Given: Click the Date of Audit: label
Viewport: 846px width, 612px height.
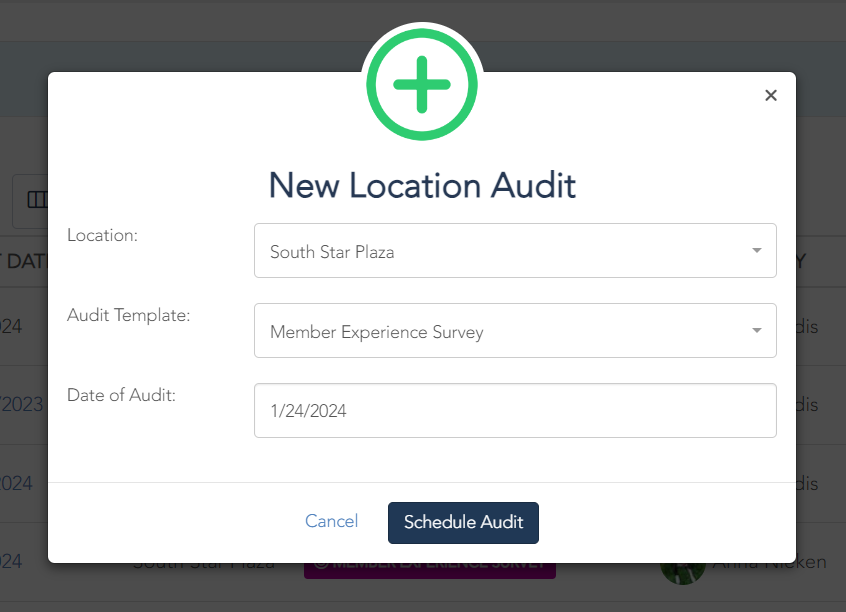Looking at the screenshot, I should (121, 395).
